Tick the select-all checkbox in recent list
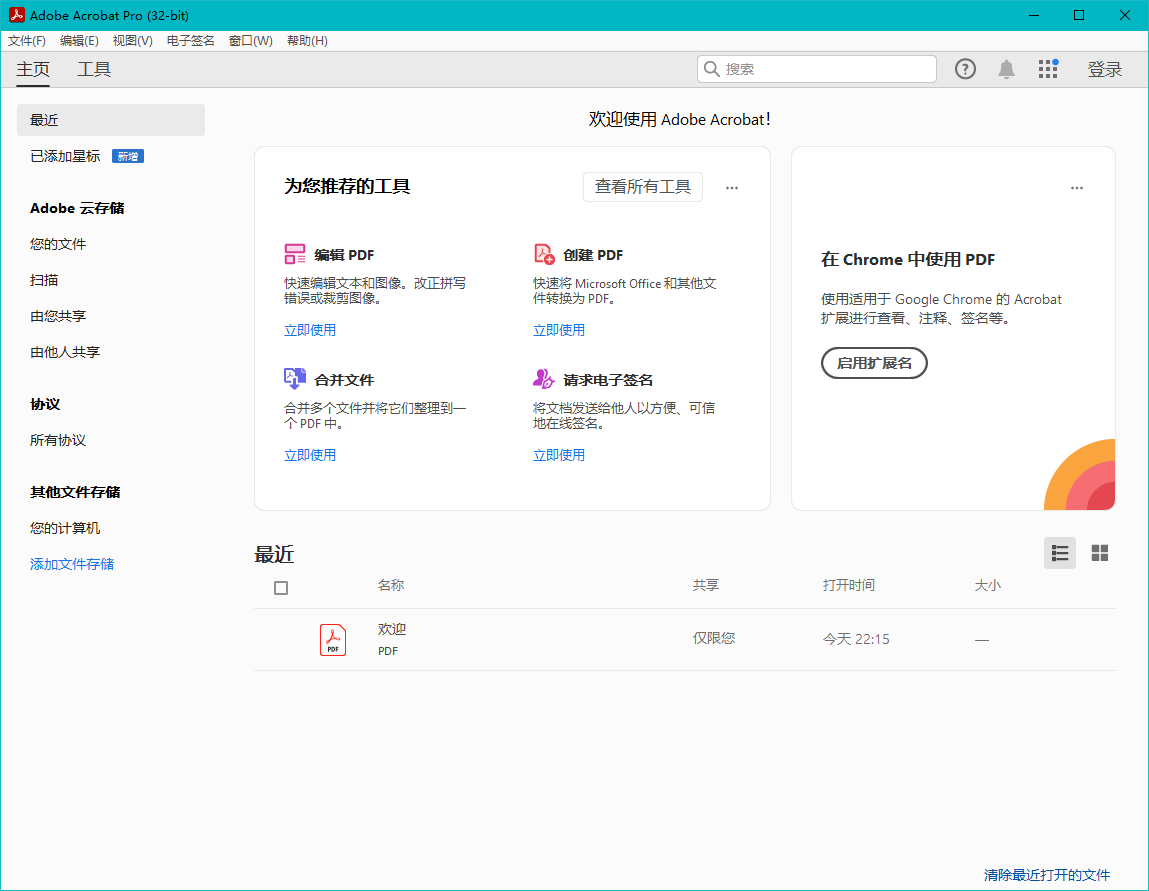Image resolution: width=1149 pixels, height=891 pixels. pyautogui.click(x=281, y=588)
